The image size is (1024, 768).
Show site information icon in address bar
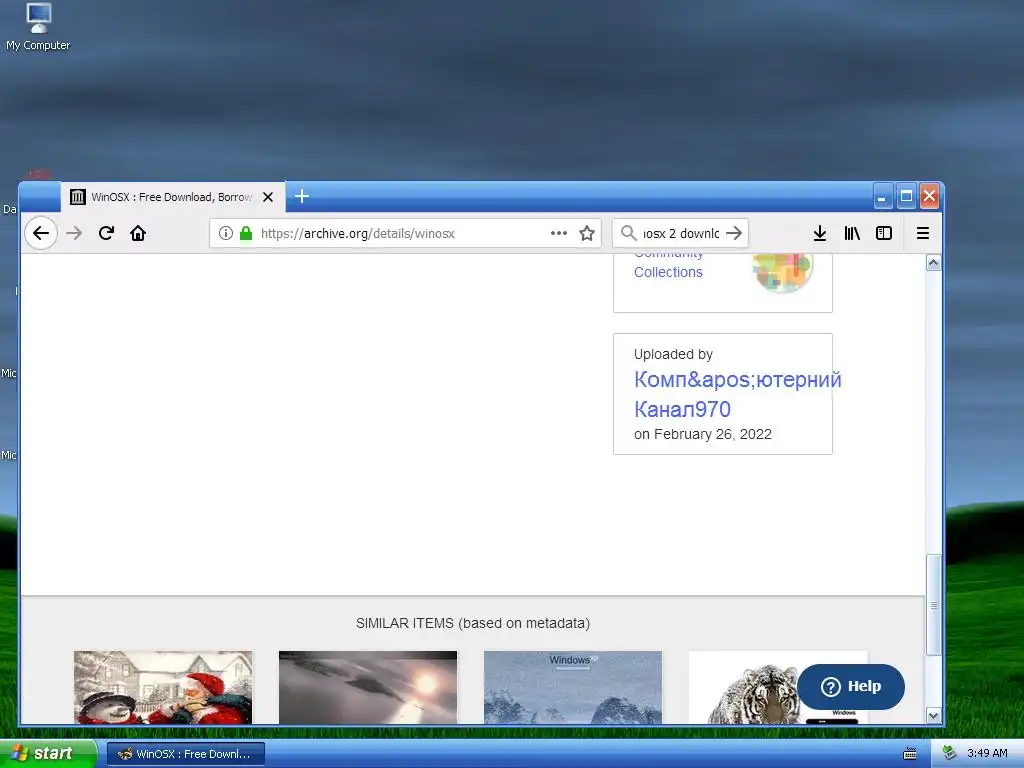(225, 233)
